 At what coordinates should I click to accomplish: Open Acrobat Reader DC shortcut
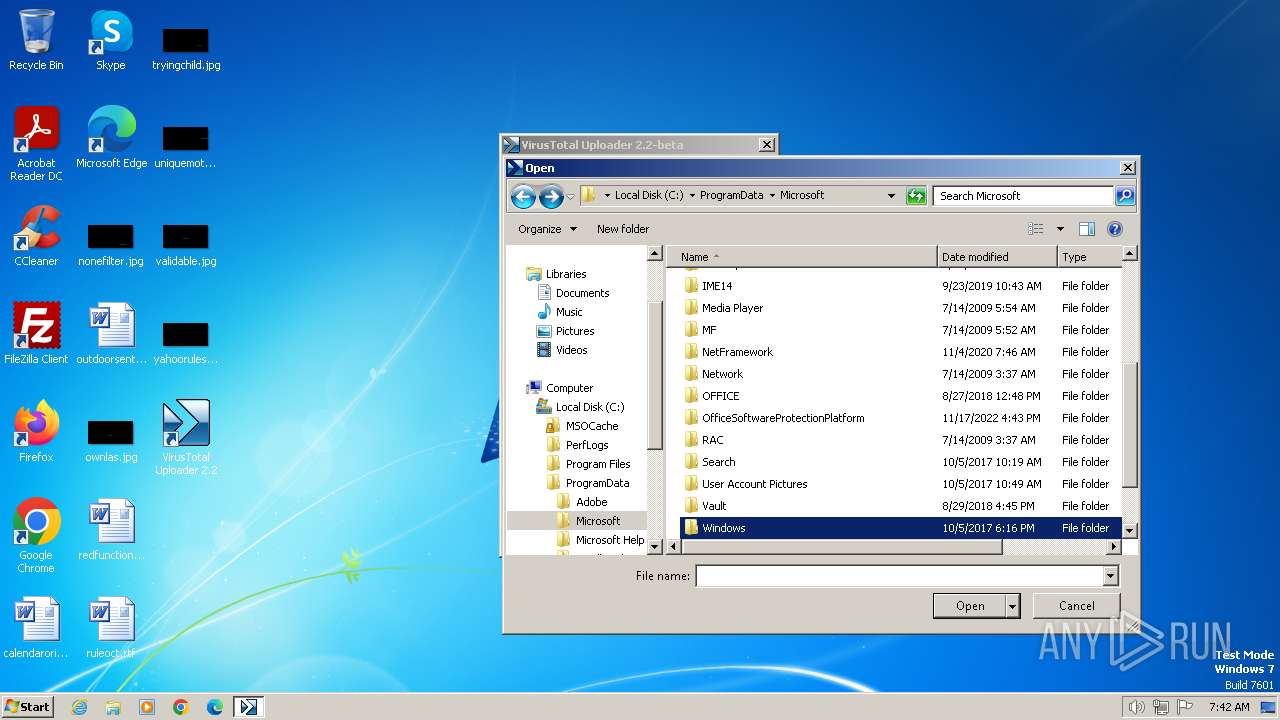(x=36, y=144)
